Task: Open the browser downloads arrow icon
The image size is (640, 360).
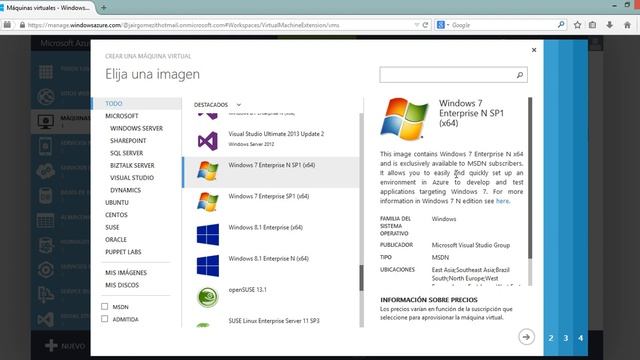Action: coord(609,25)
